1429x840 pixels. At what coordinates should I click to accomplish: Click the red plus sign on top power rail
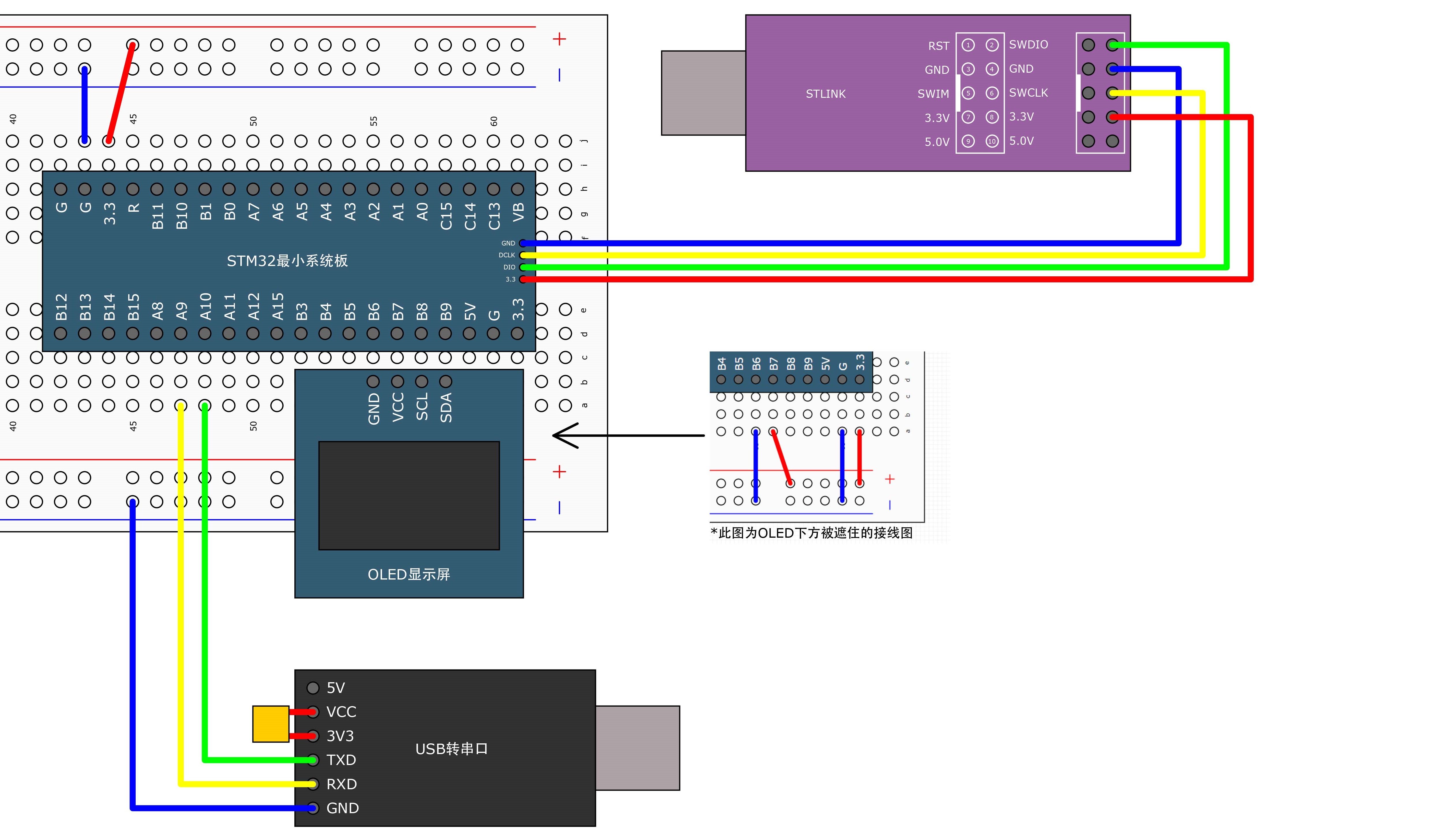(559, 39)
